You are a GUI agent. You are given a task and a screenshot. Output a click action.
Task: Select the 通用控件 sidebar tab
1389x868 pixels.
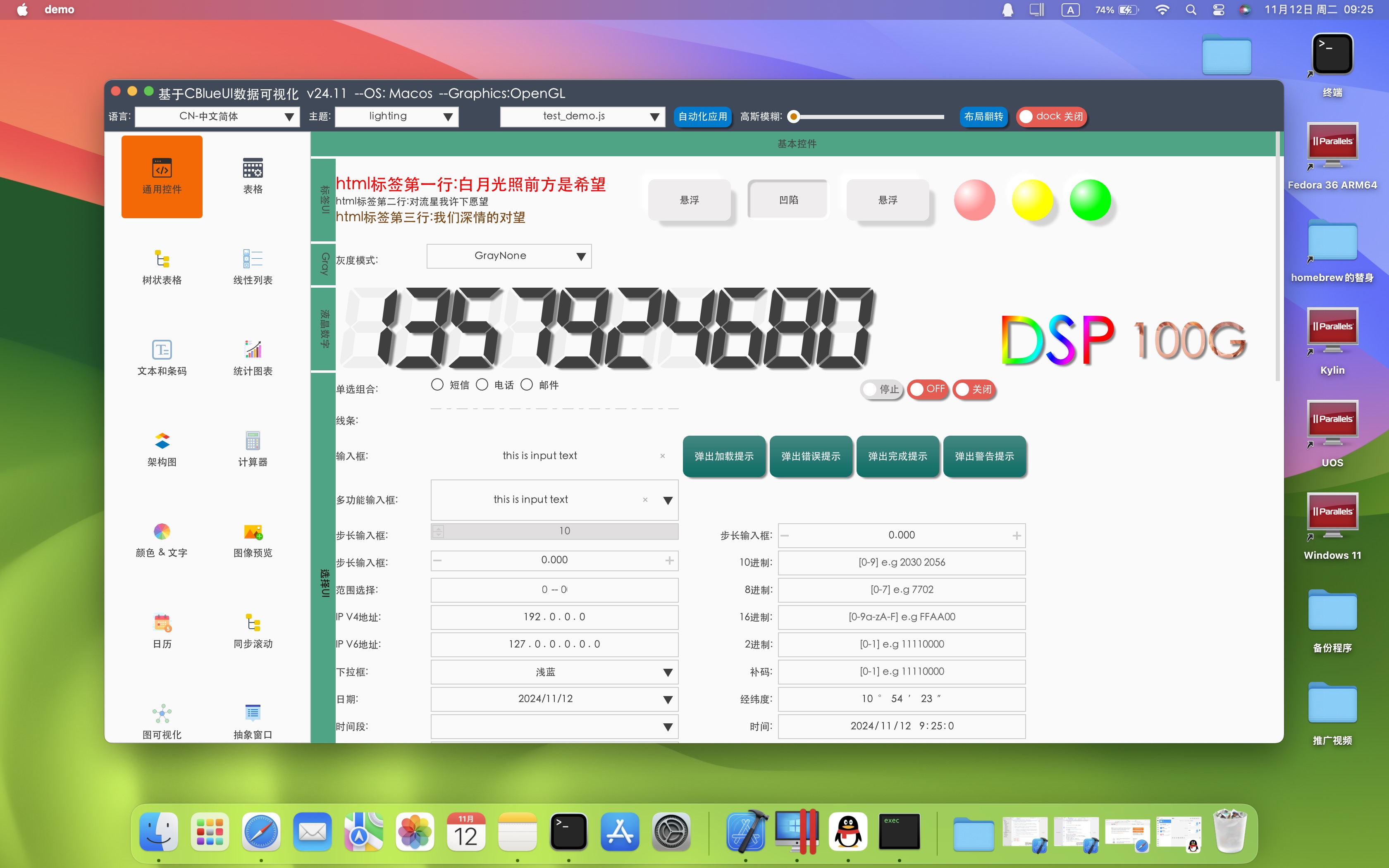[x=162, y=176]
